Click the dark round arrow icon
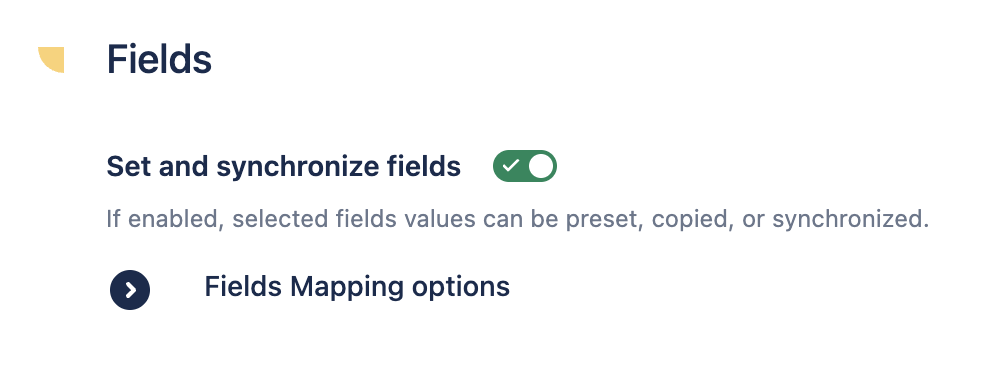The image size is (992, 376). (130, 290)
